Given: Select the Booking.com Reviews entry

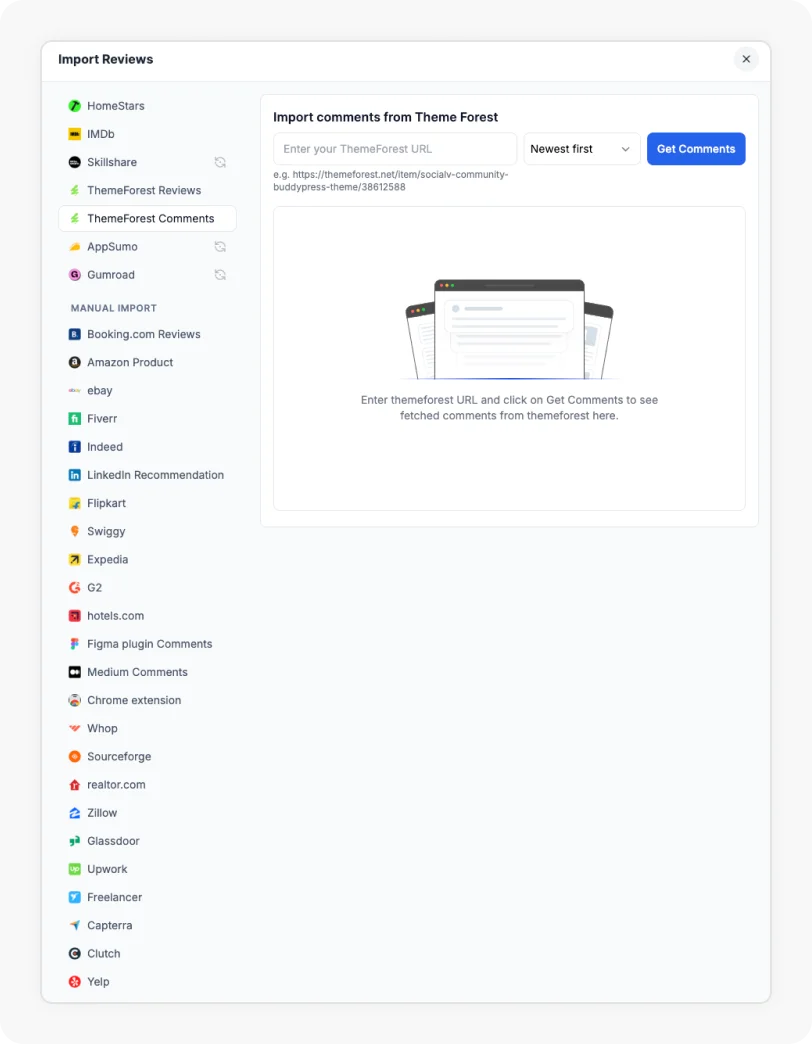Looking at the screenshot, I should pyautogui.click(x=142, y=334).
